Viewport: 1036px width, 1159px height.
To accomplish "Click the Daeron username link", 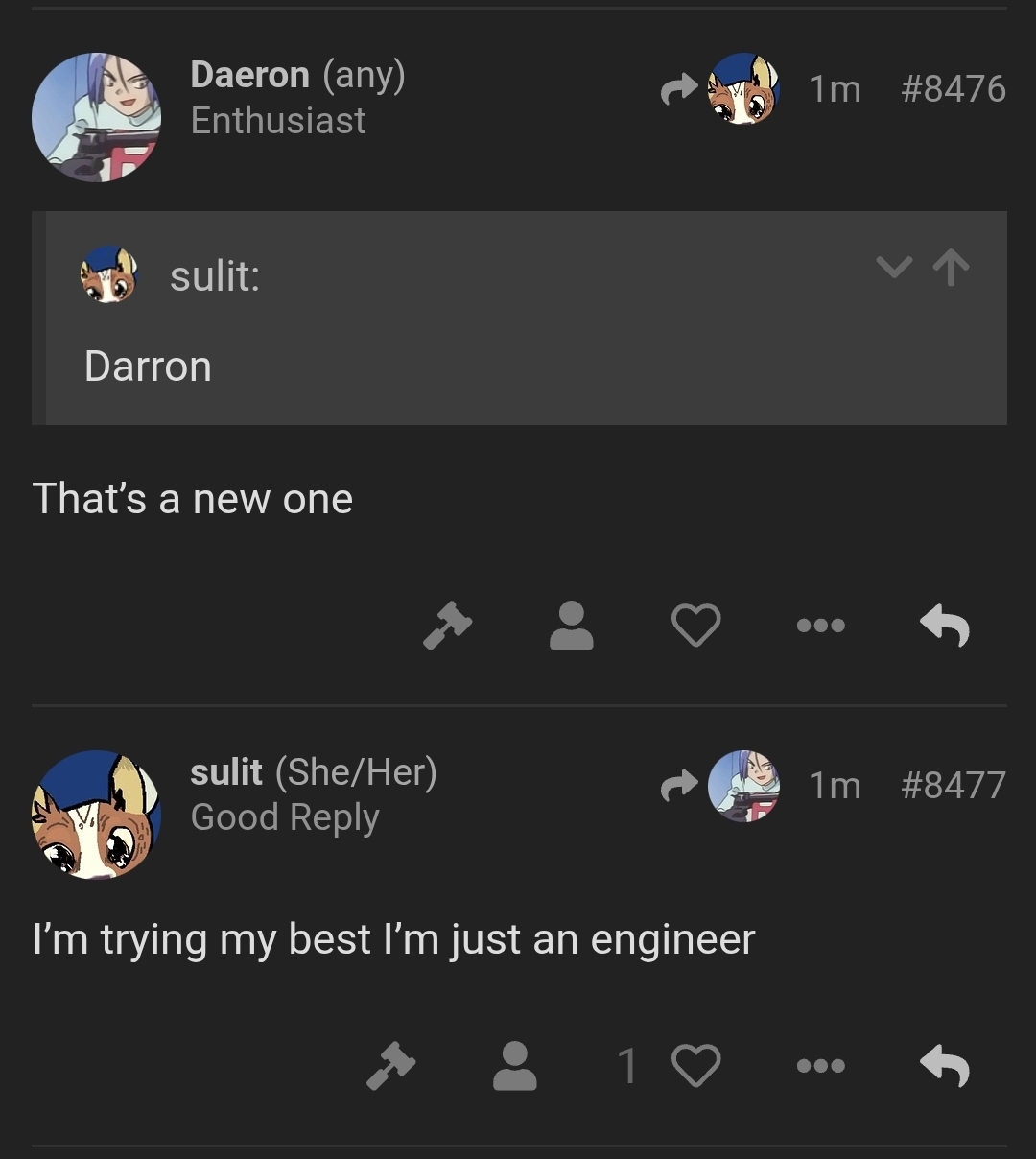I will [249, 75].
